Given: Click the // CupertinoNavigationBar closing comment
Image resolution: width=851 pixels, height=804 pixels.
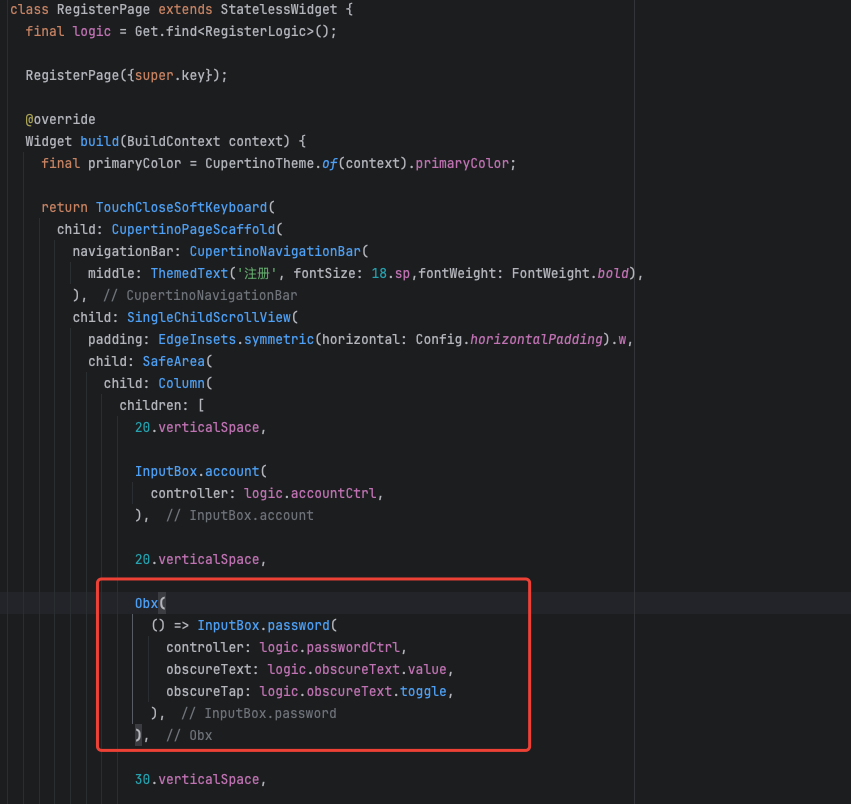Looking at the screenshot, I should (x=200, y=295).
